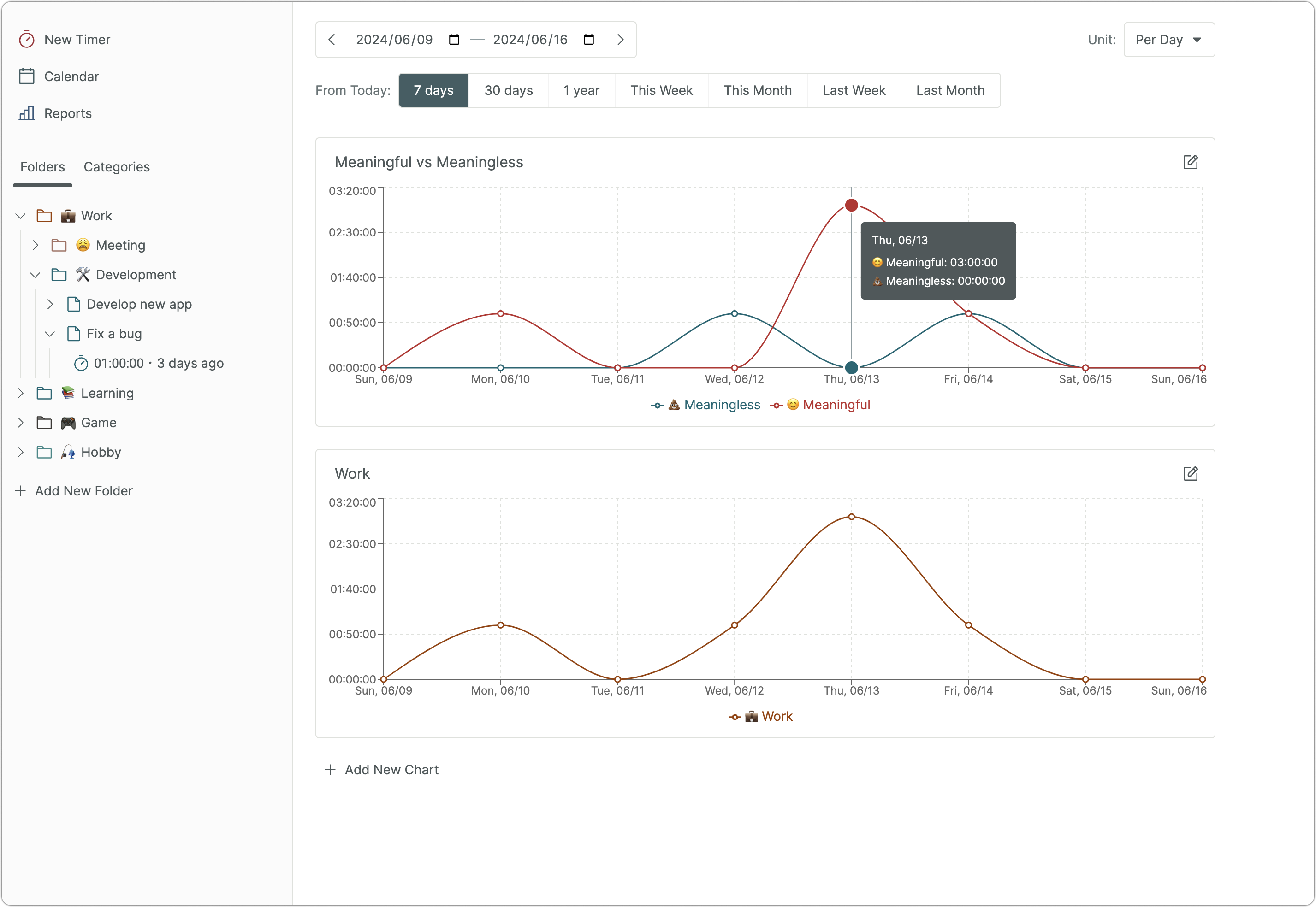Collapse the Development folder
The height and width of the screenshot is (907, 1316).
[35, 275]
